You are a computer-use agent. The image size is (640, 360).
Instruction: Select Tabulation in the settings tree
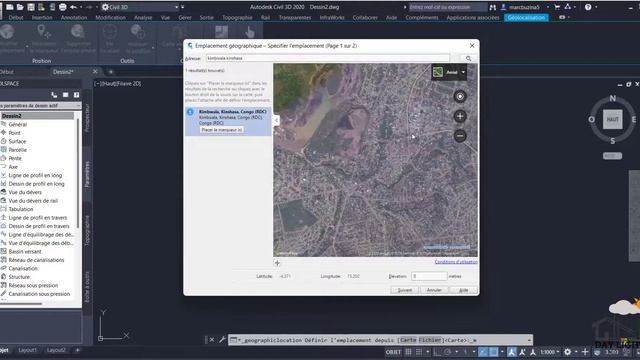pos(21,209)
